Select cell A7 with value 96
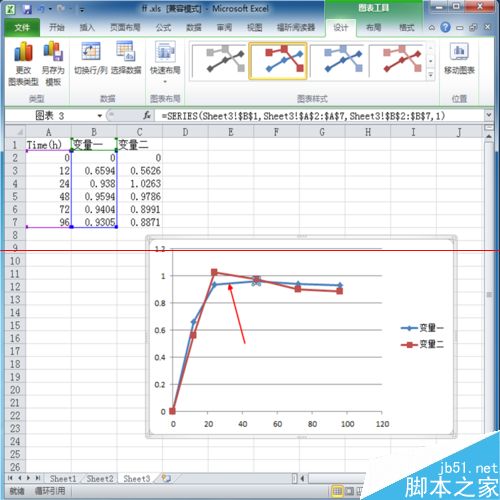500x500 pixels. click(x=48, y=222)
